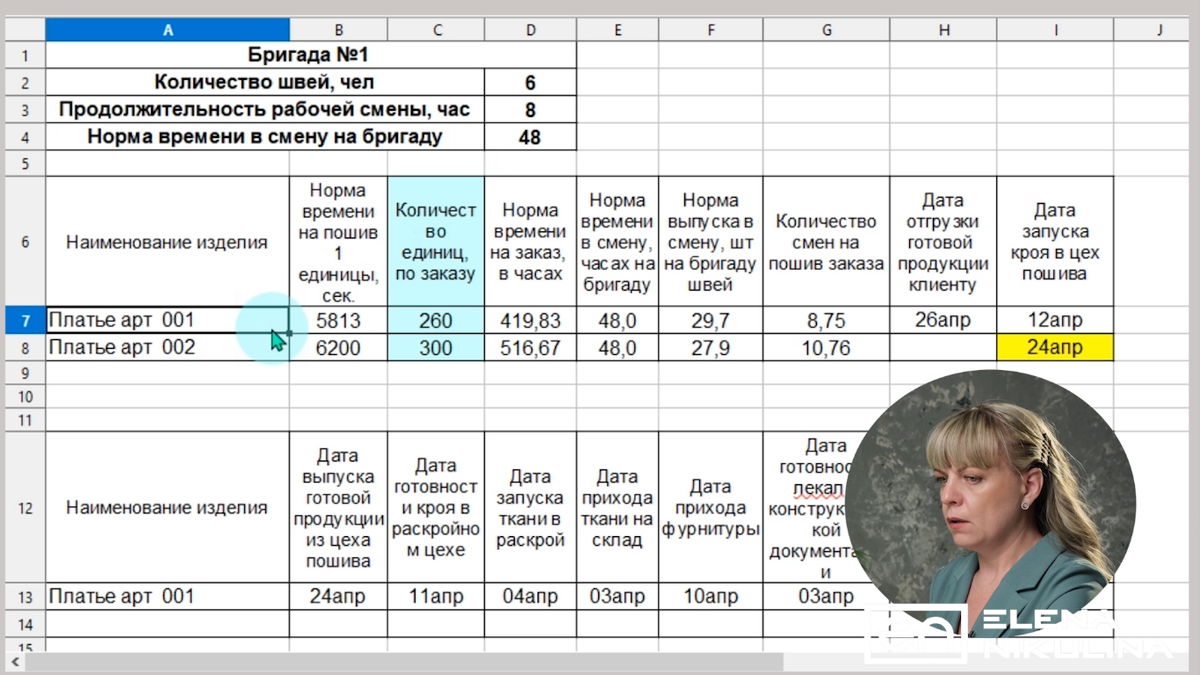The height and width of the screenshot is (675, 1200).
Task: Select column G header
Action: point(826,30)
